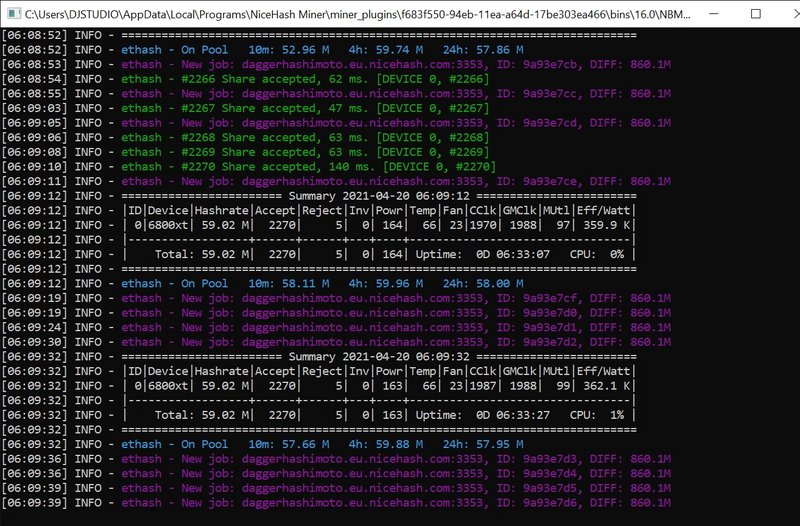Click the Uptime 0D 06:33:27 value

513,415
